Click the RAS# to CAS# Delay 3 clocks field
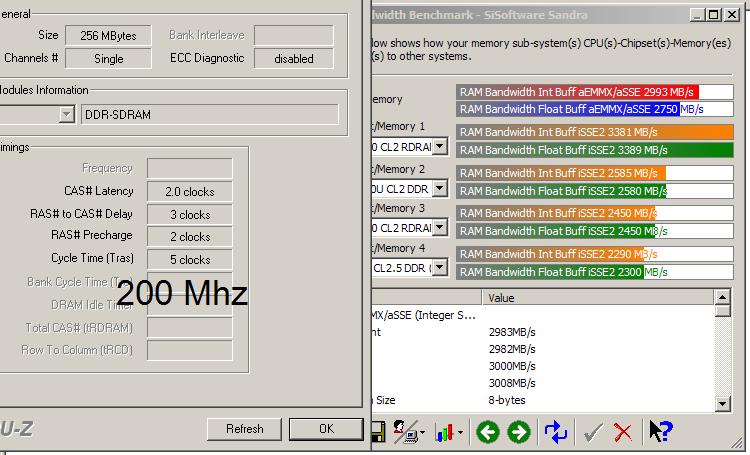The width and height of the screenshot is (750, 455). pos(190,214)
